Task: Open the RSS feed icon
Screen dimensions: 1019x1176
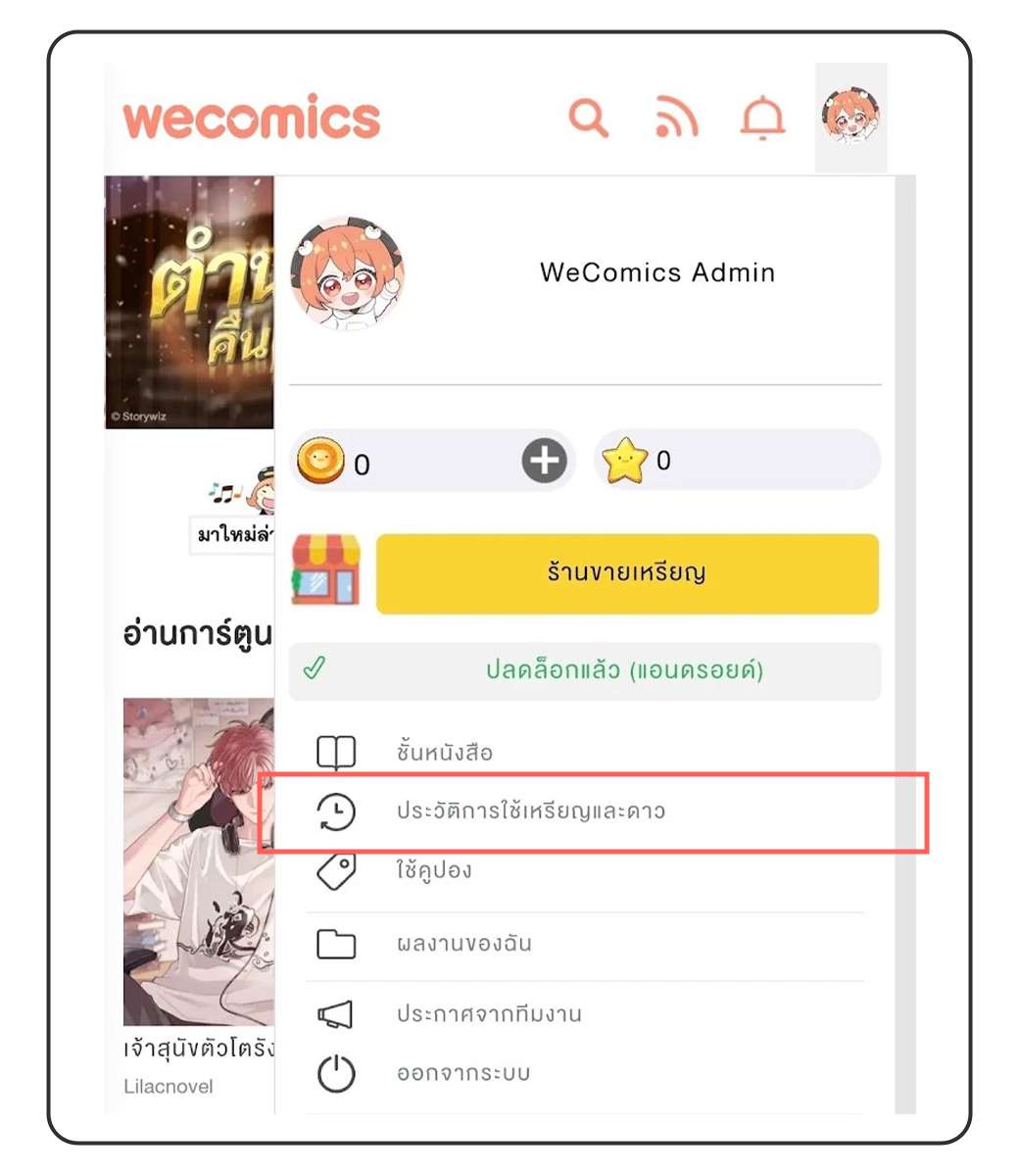Action: tap(676, 119)
